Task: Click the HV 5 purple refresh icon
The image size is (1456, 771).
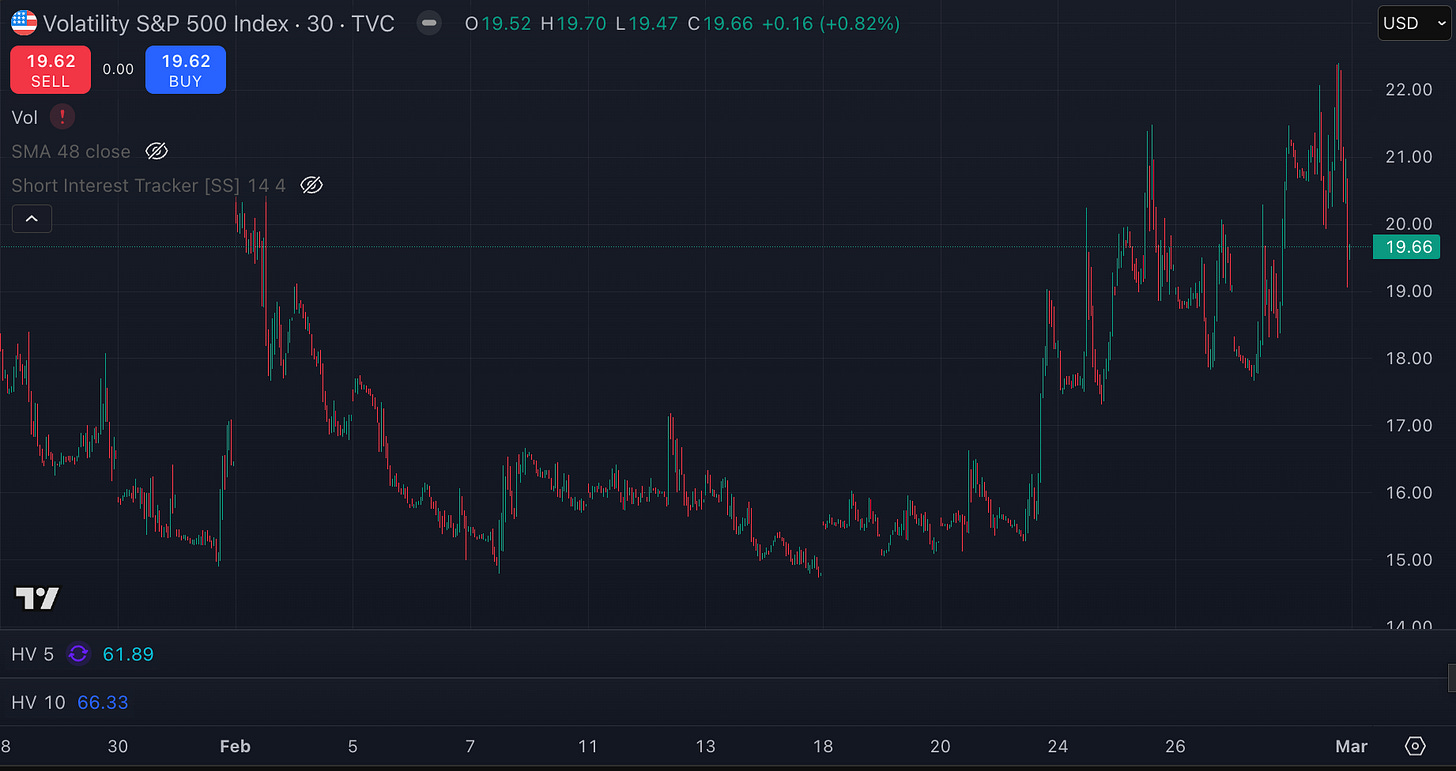Action: [78, 654]
